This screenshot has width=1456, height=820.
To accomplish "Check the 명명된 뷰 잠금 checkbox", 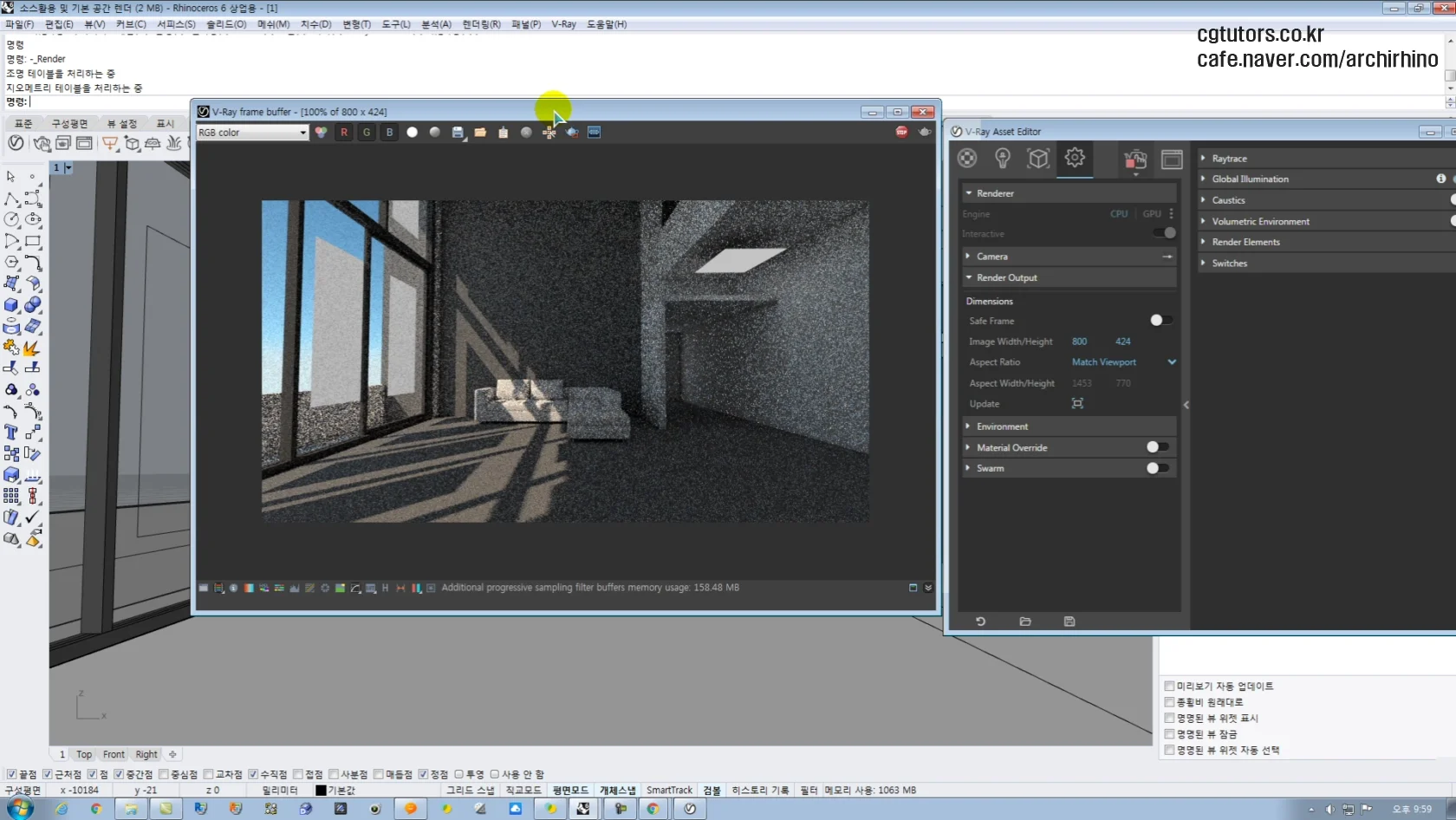I will click(x=1169, y=734).
